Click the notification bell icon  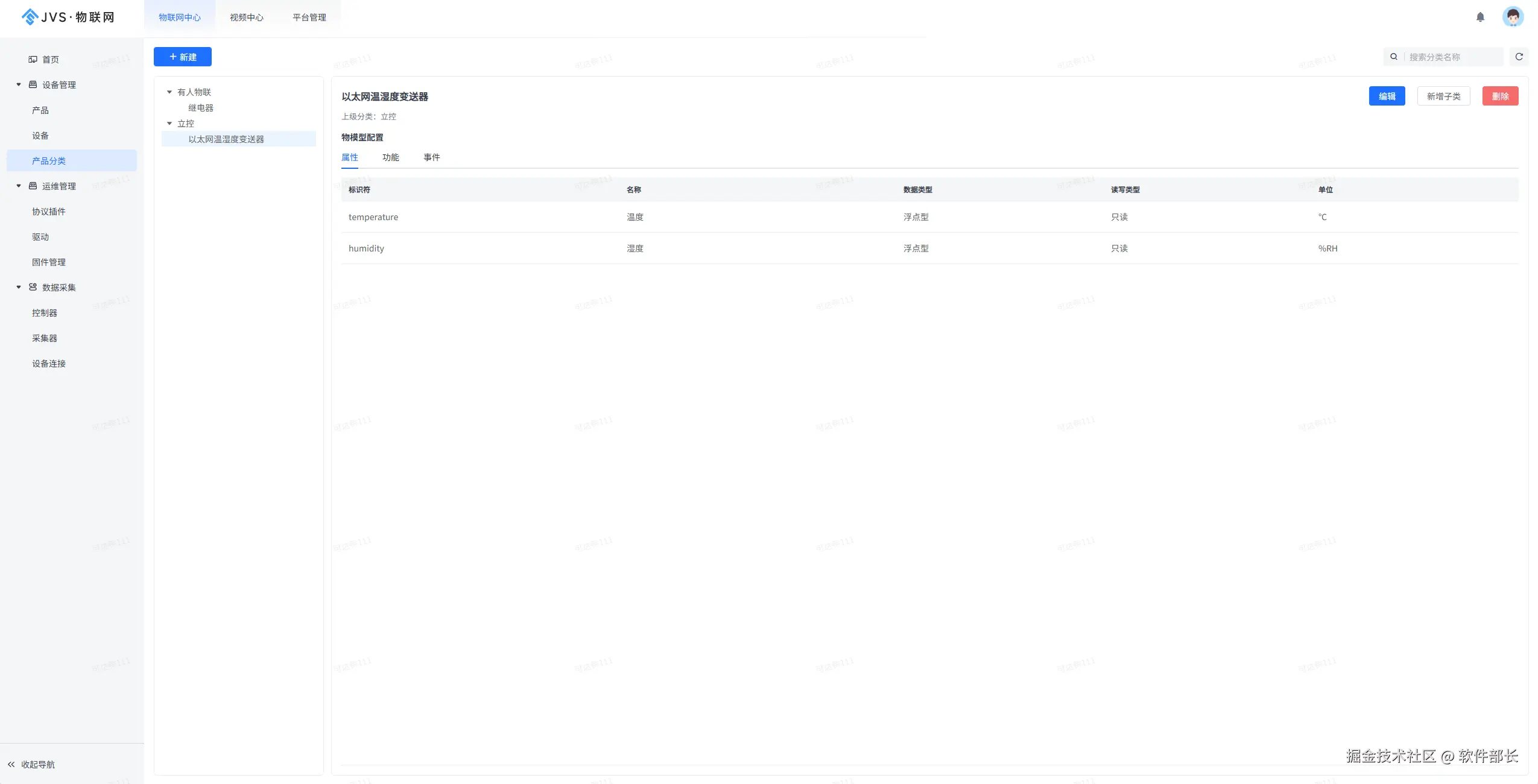[1480, 17]
